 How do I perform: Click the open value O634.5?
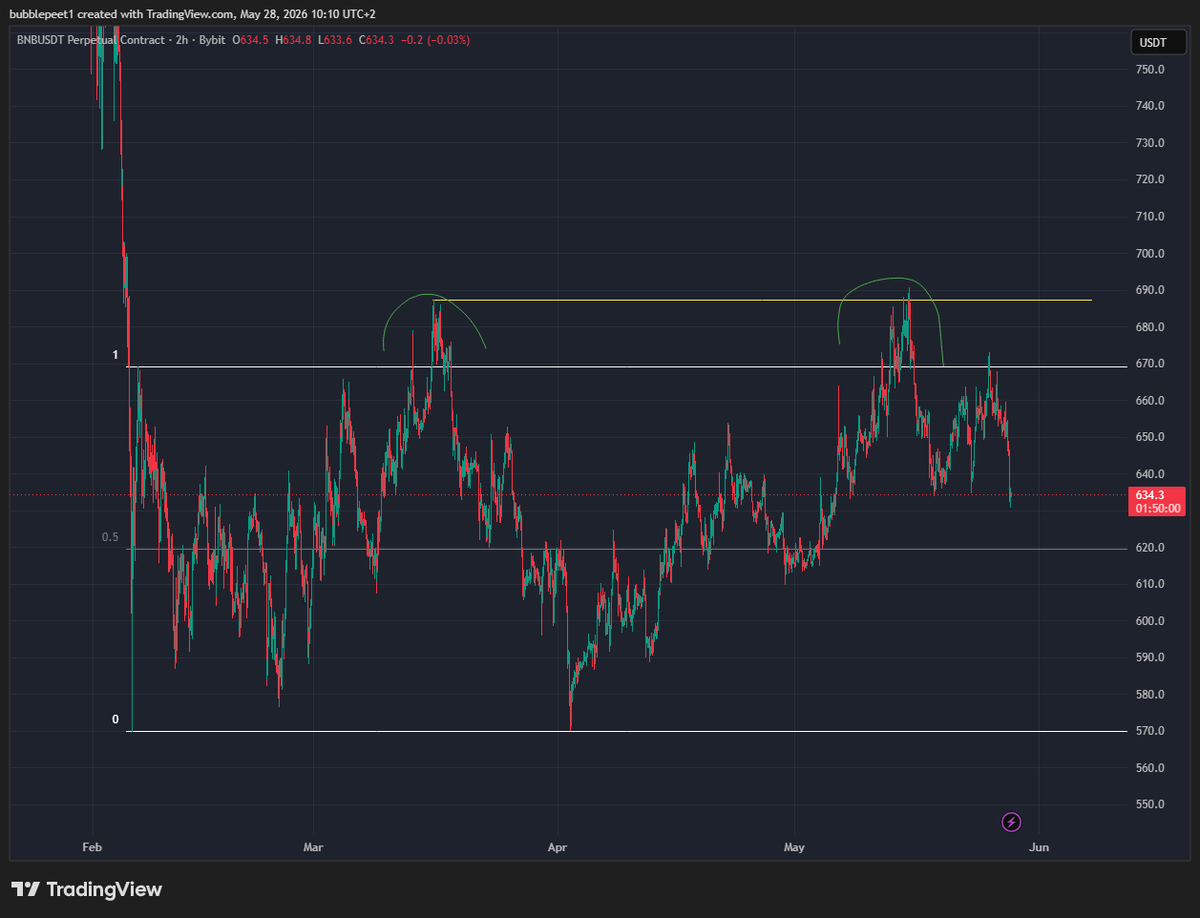pos(251,40)
